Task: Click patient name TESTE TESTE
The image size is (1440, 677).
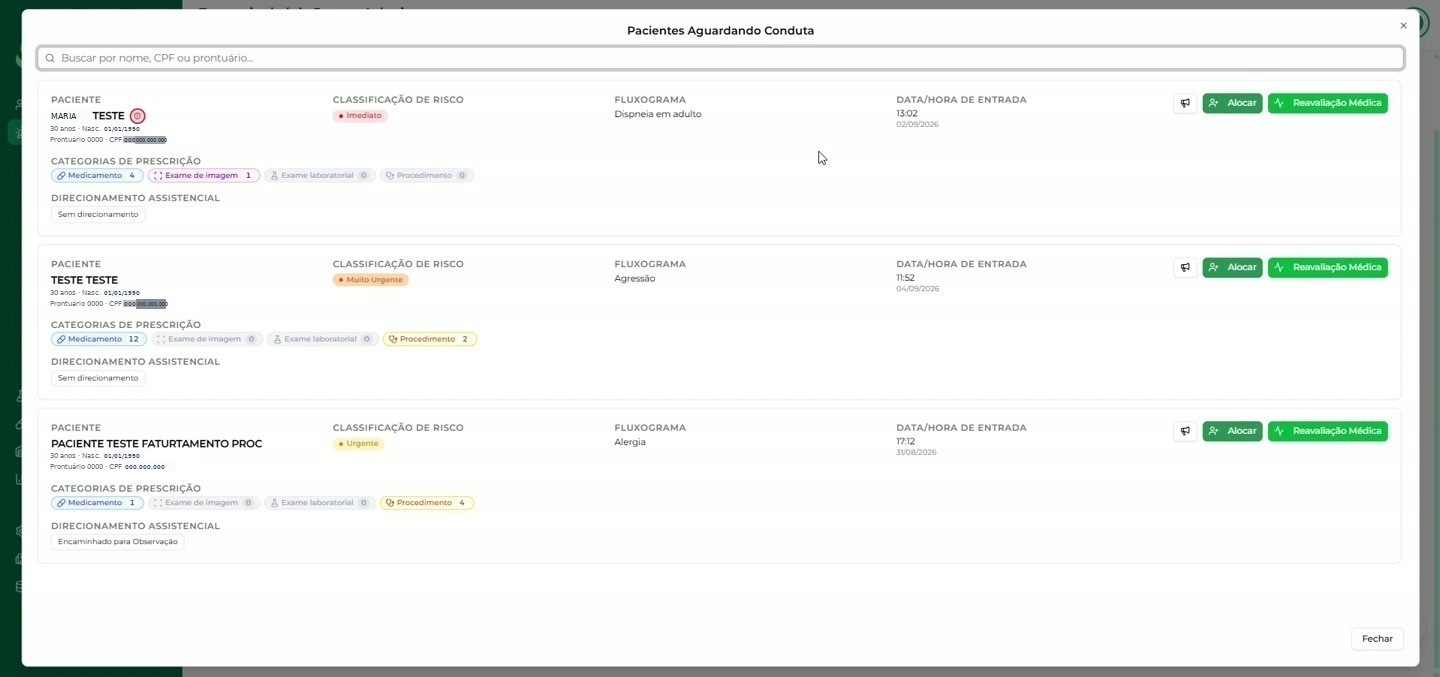Action: tap(84, 280)
